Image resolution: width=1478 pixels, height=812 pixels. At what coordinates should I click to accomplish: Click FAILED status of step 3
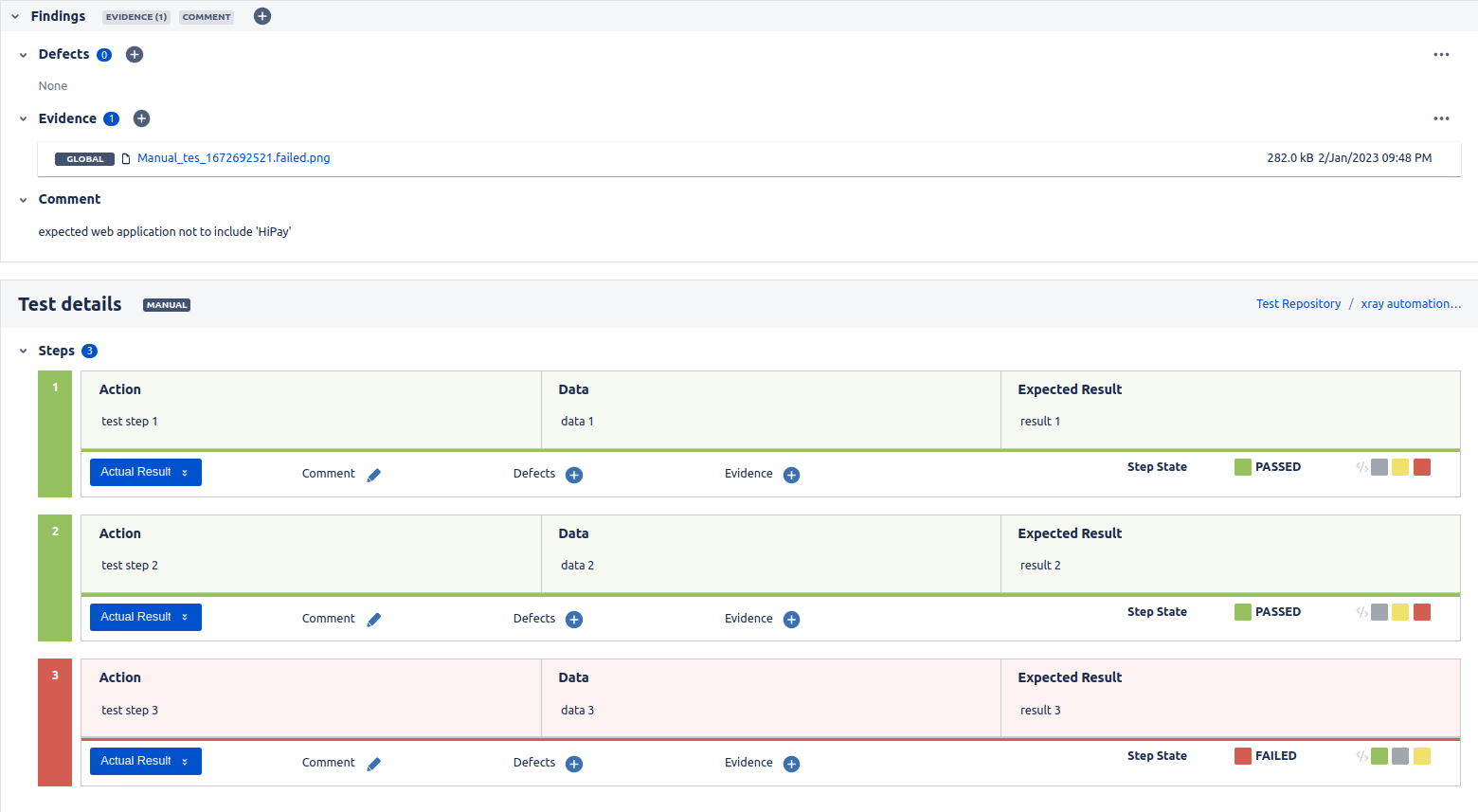pyautogui.click(x=1266, y=756)
